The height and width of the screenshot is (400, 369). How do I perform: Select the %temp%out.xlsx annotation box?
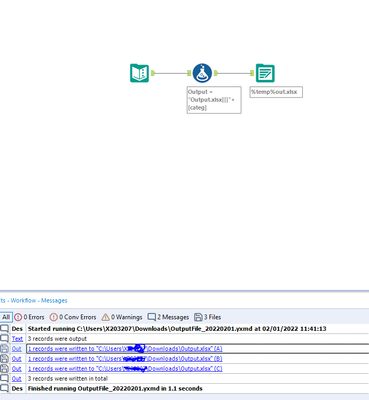(x=276, y=92)
